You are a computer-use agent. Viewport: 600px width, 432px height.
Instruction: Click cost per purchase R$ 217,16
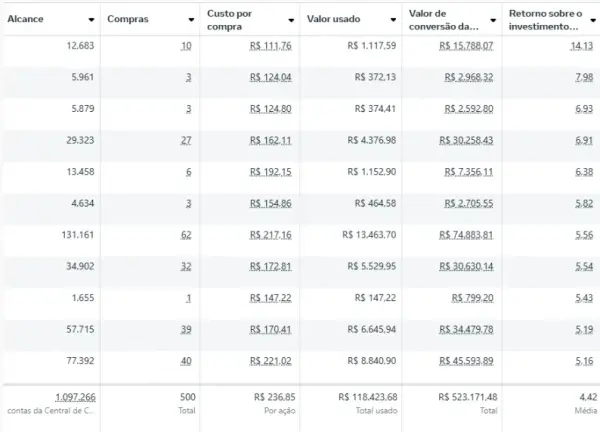pos(271,235)
